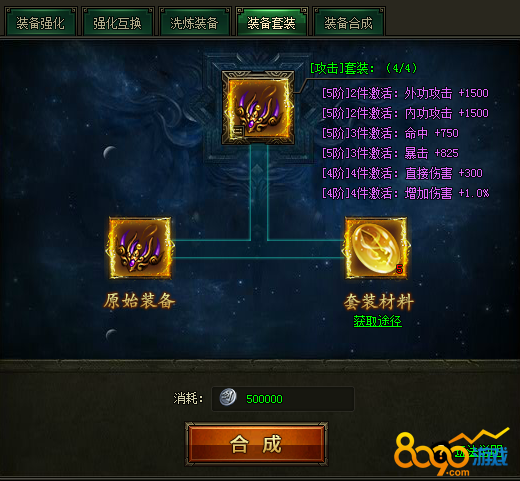Go to the 装备合成 tab
The width and height of the screenshot is (520, 481).
click(x=348, y=22)
